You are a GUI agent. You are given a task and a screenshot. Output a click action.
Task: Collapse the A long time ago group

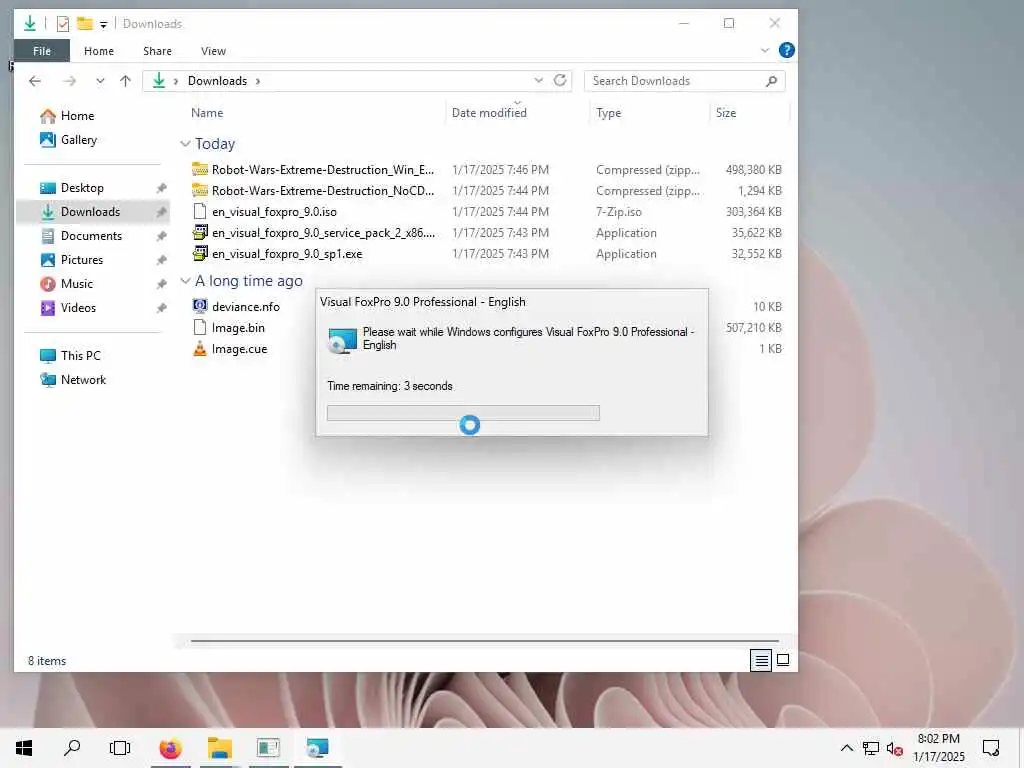(x=185, y=281)
